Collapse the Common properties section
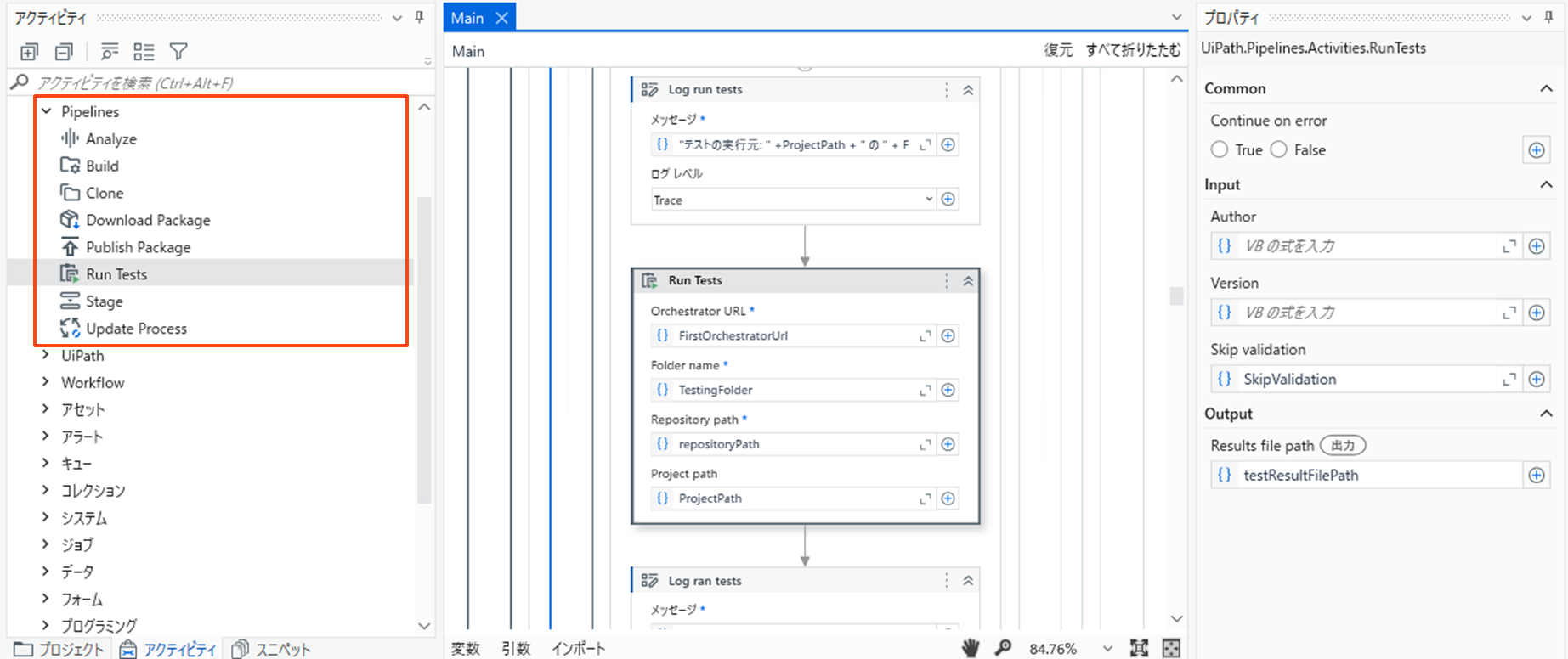 [x=1546, y=88]
